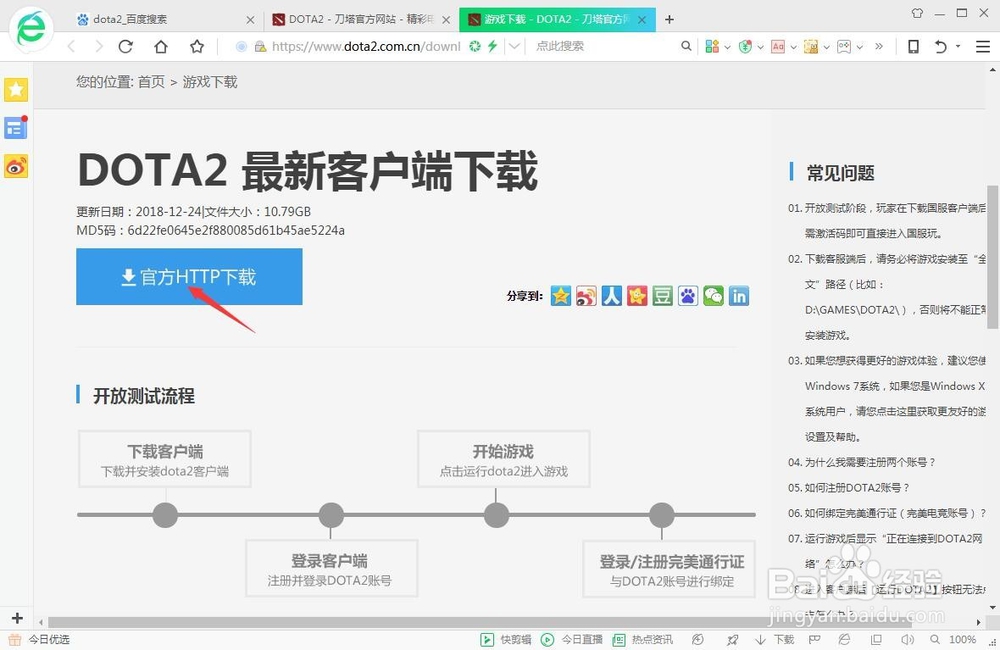Open undo closed tabs dropdown arrow
The width and height of the screenshot is (1000, 650).
pos(958,46)
